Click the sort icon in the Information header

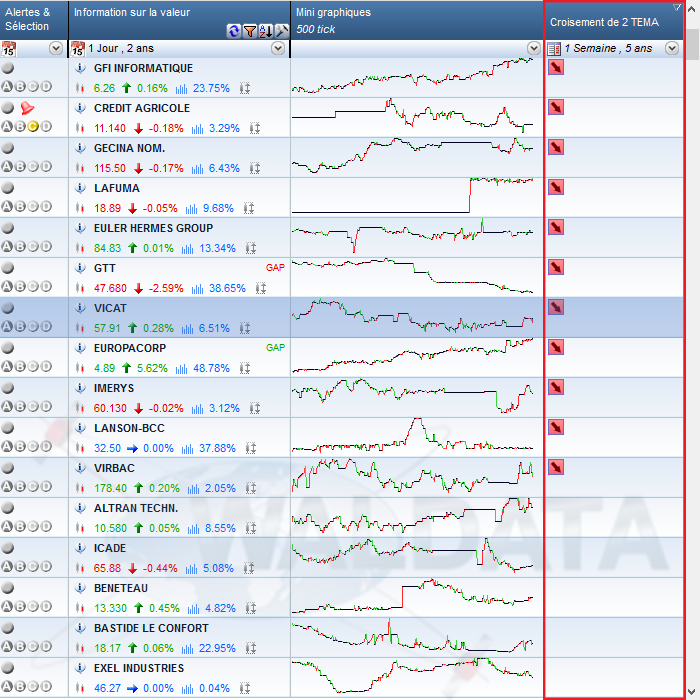(266, 31)
